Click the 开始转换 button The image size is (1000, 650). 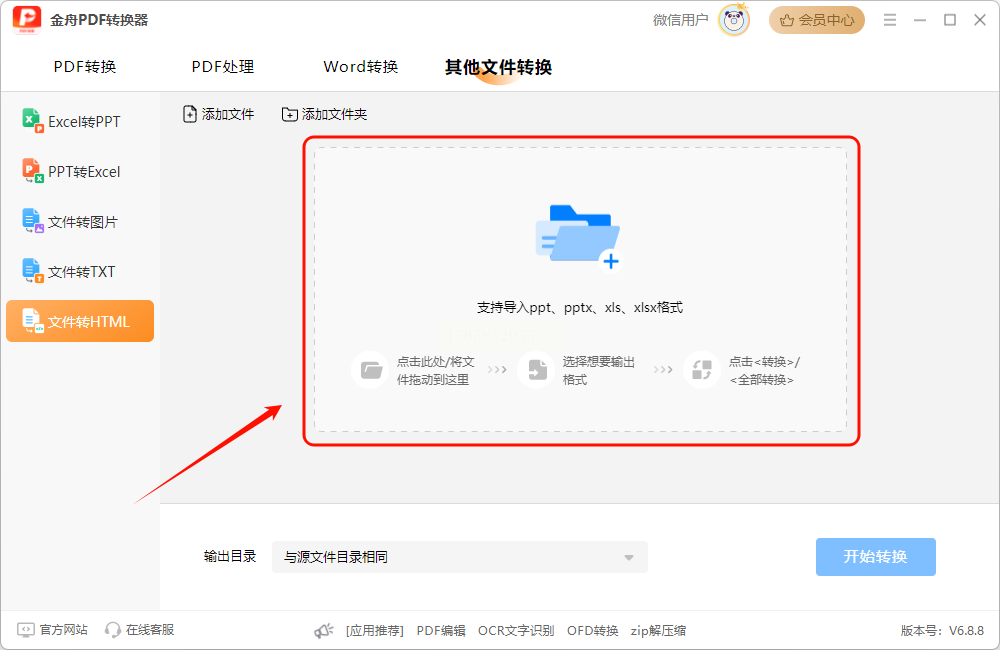[x=876, y=557]
